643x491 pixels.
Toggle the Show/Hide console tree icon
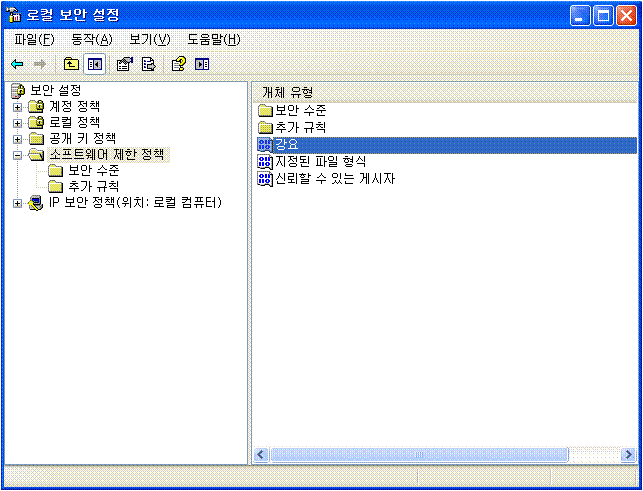click(x=95, y=64)
